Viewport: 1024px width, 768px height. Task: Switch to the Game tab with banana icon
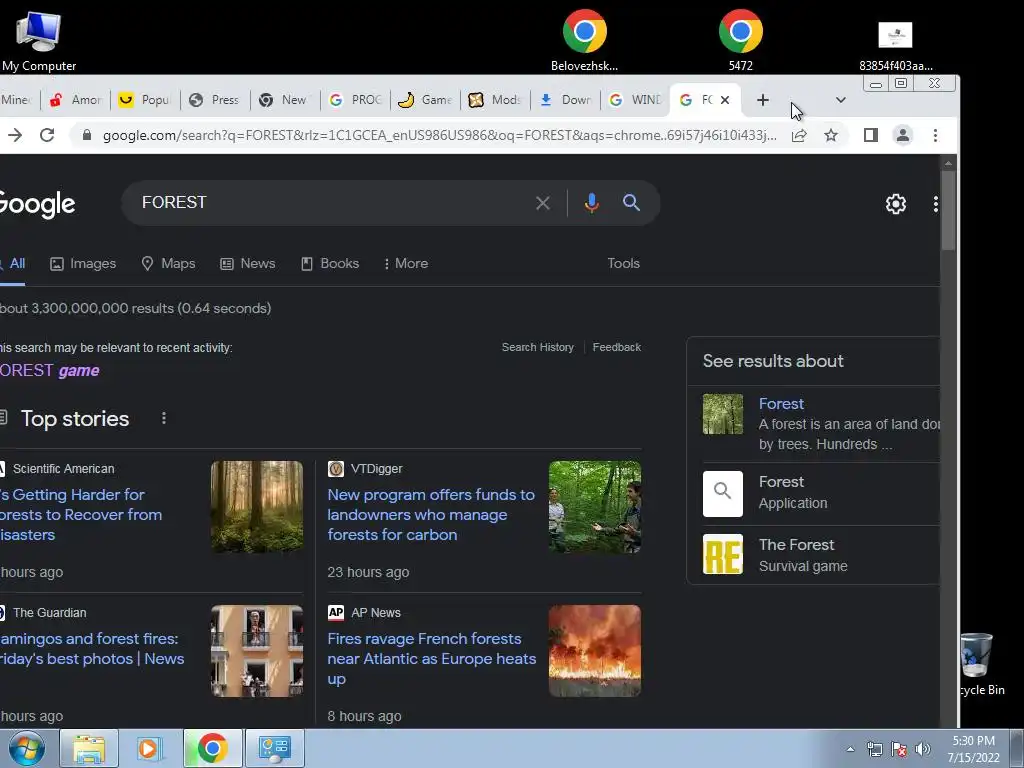425,100
